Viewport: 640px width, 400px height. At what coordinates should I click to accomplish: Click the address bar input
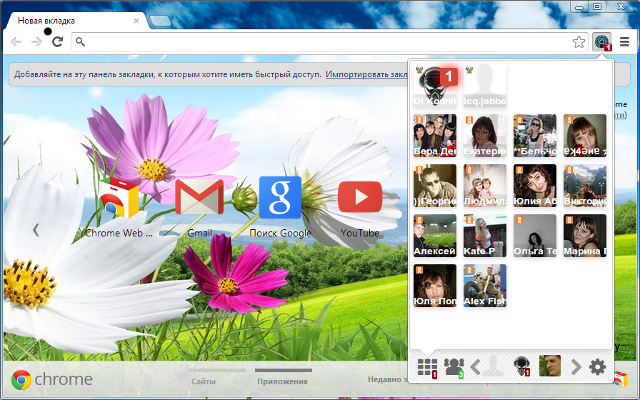(320, 42)
